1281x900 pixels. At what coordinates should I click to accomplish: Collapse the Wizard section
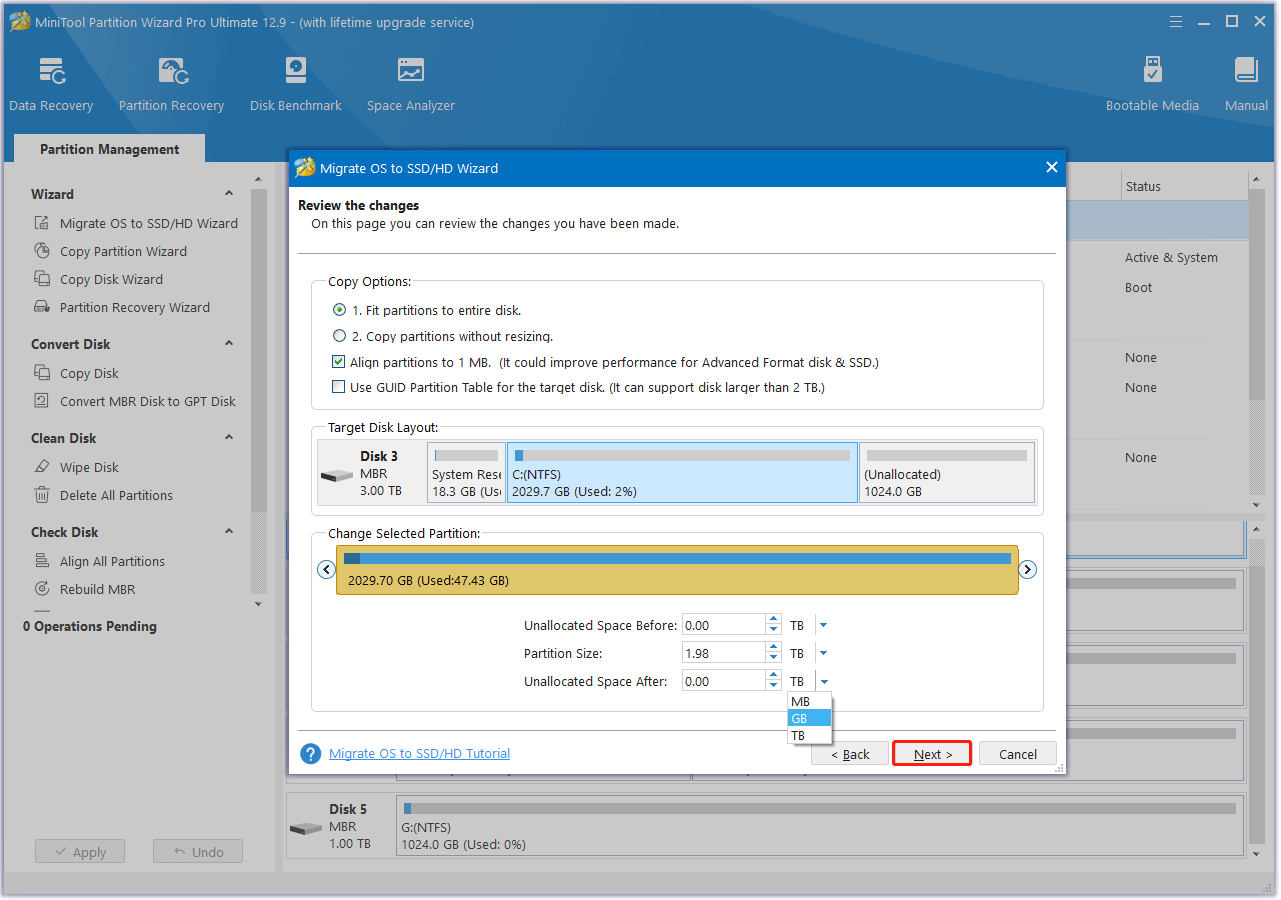tap(229, 193)
